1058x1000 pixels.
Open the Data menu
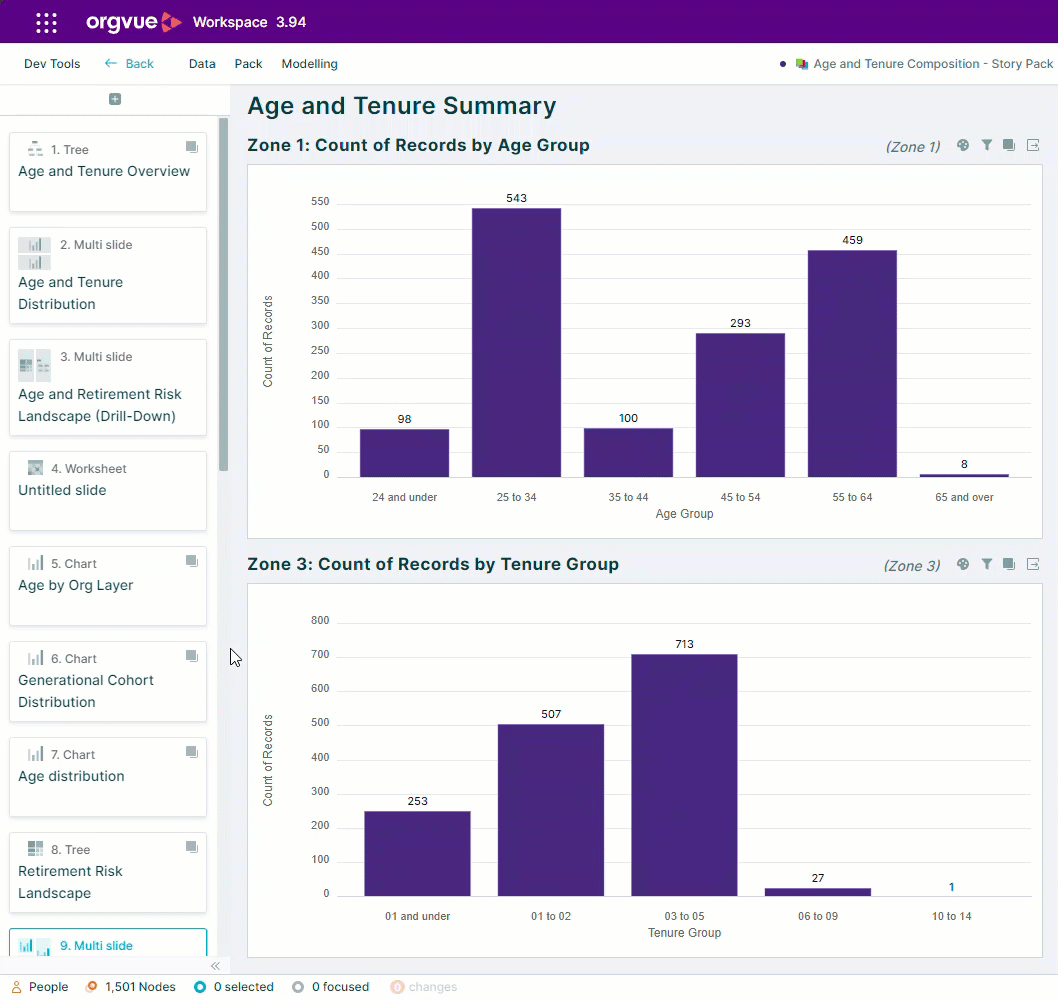(x=202, y=63)
